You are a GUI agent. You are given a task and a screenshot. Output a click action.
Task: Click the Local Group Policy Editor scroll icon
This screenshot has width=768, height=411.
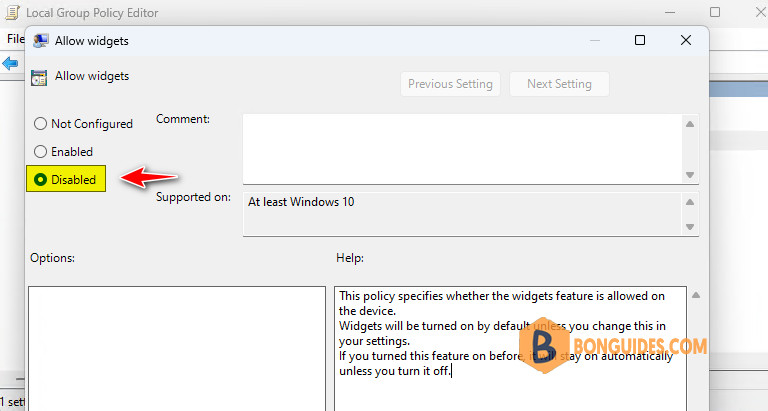coord(12,12)
